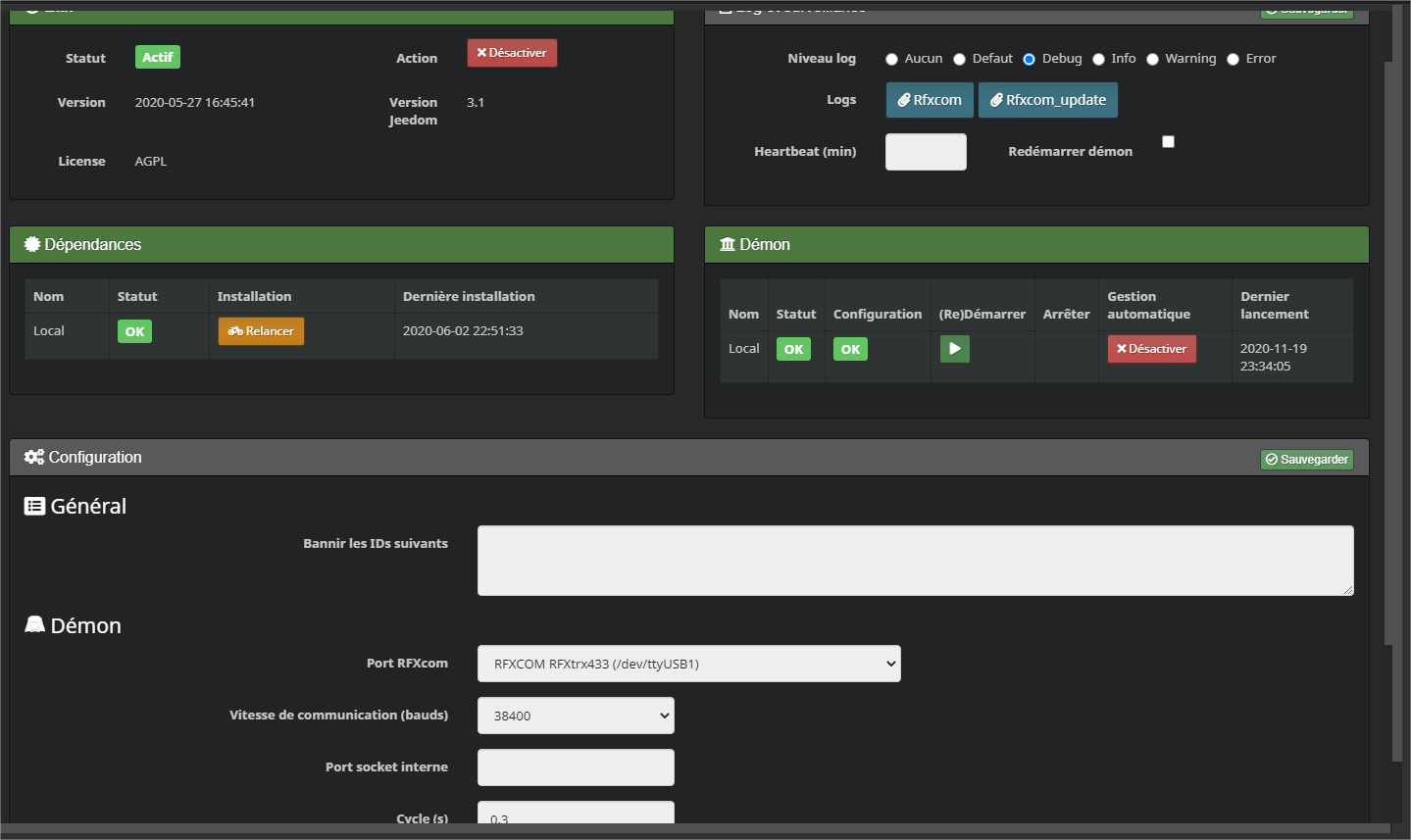Click the icon beside the Démon settings section
Viewport: 1411px width, 840px height.
pyautogui.click(x=34, y=625)
